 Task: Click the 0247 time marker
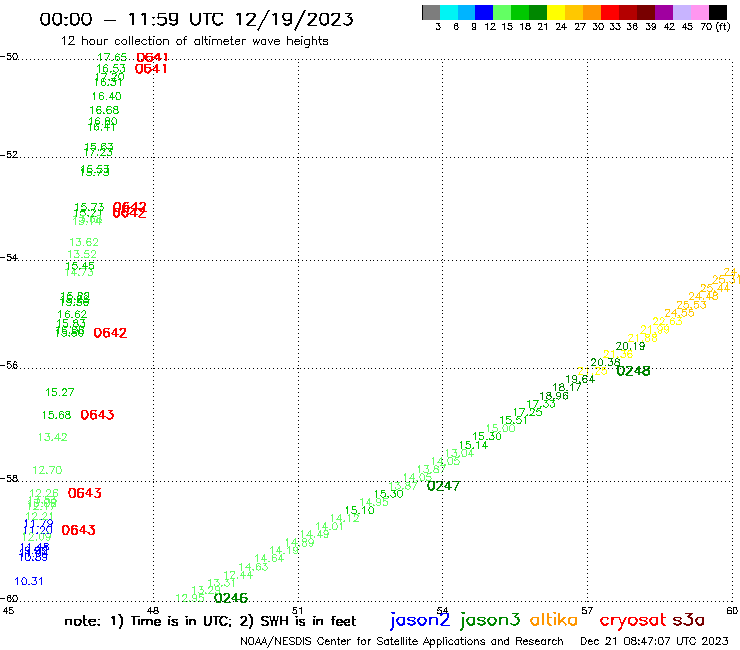tap(443, 486)
